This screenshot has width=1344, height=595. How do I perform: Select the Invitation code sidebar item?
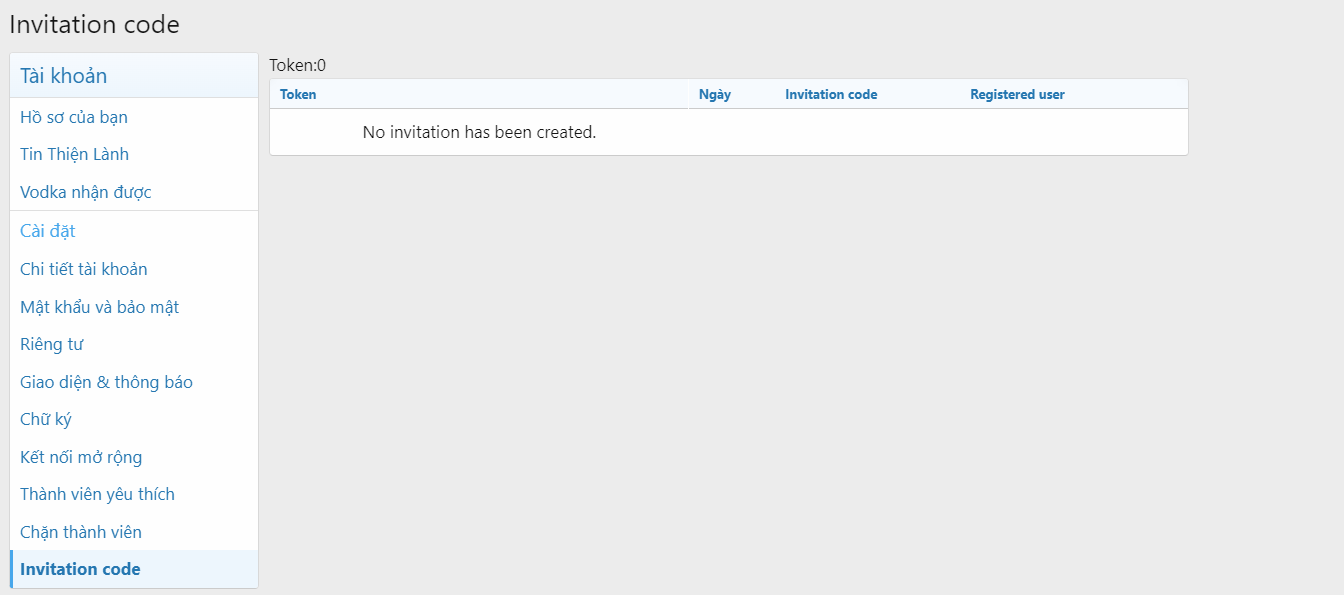[x=134, y=569]
